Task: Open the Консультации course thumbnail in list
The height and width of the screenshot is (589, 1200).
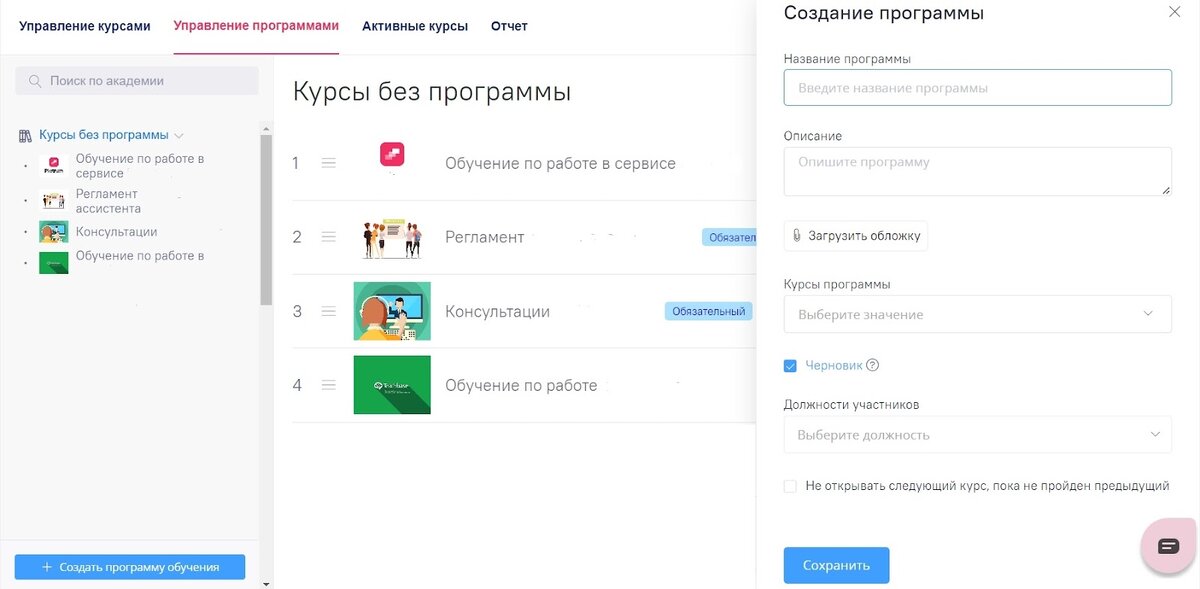Action: 392,311
